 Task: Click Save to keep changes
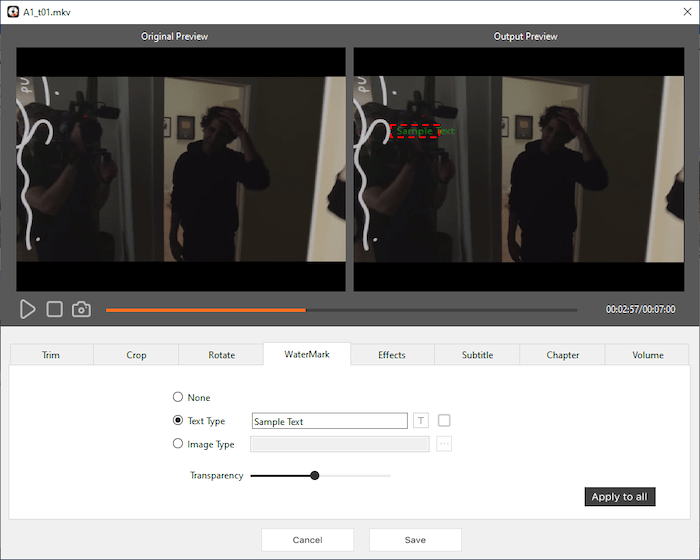point(415,540)
